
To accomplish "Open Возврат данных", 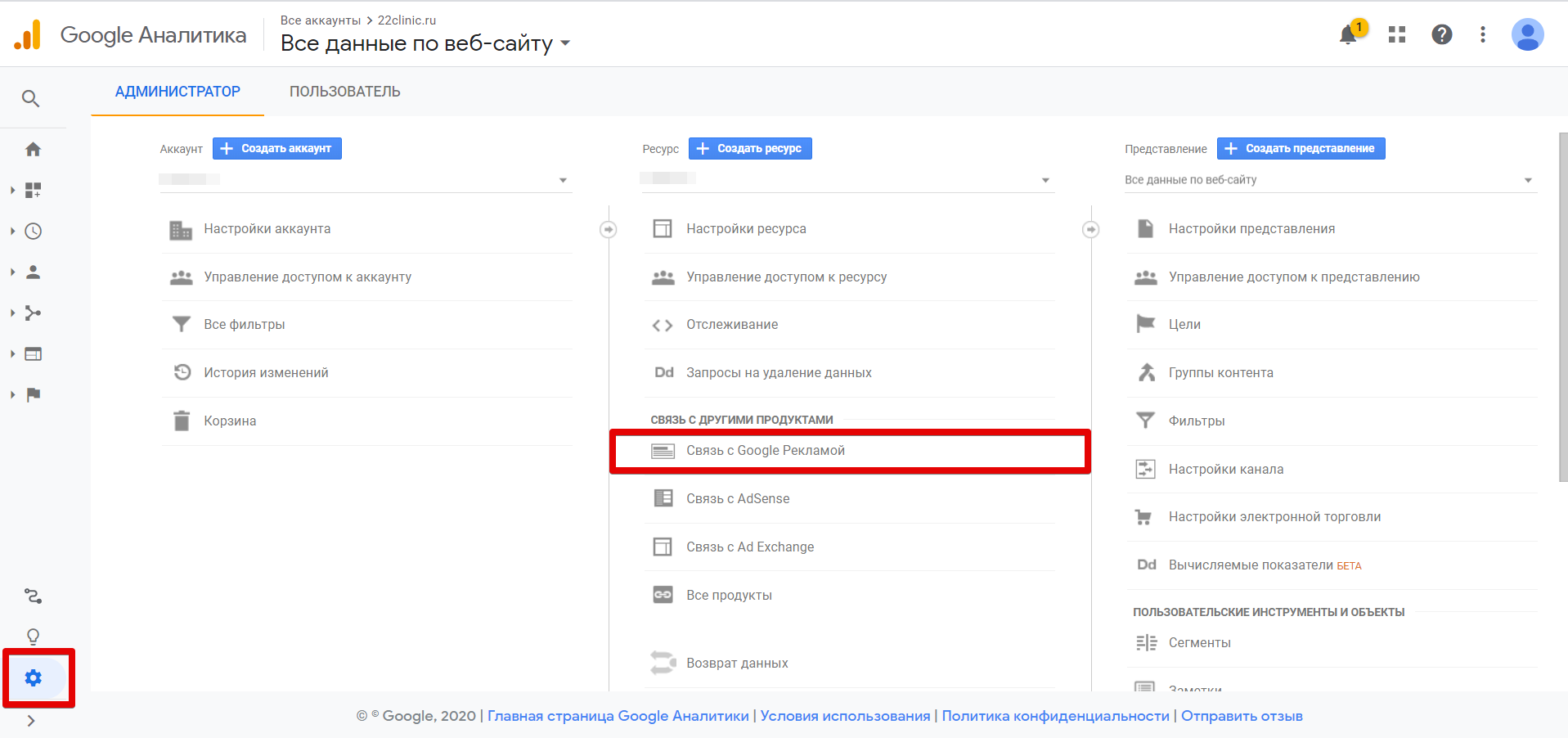I will [850, 664].
